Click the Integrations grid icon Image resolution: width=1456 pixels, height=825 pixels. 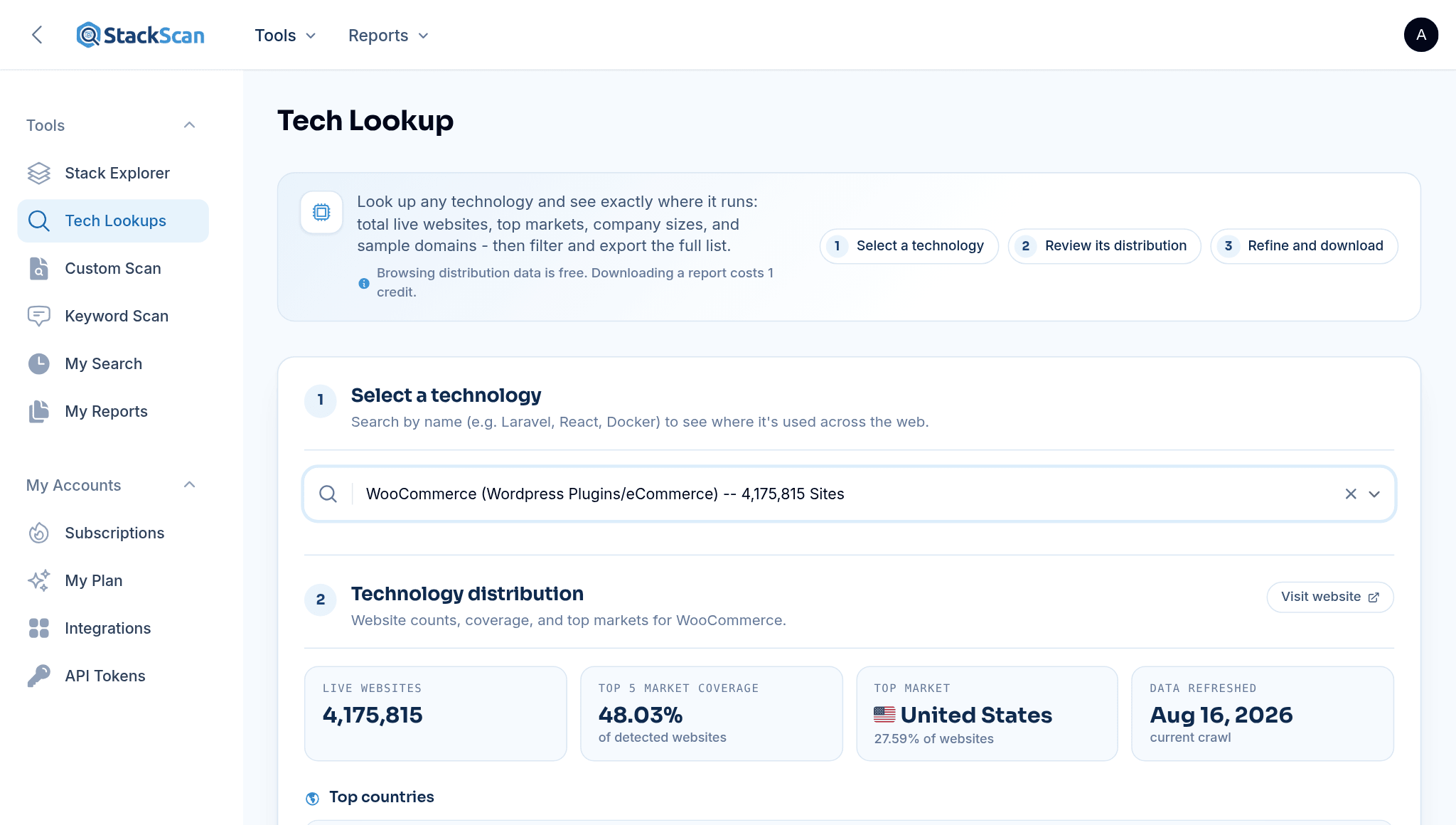[39, 628]
